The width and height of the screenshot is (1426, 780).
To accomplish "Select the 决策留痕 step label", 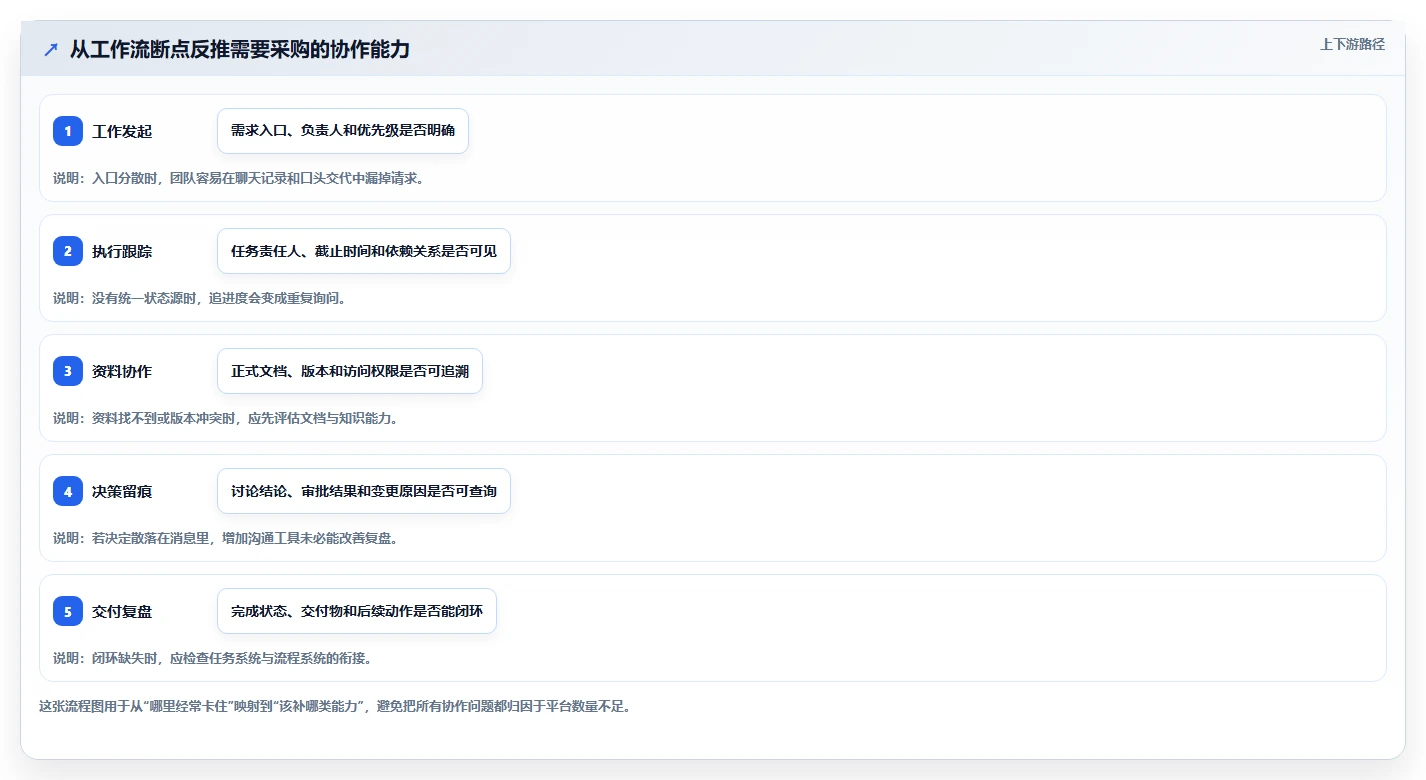I will pyautogui.click(x=122, y=492).
